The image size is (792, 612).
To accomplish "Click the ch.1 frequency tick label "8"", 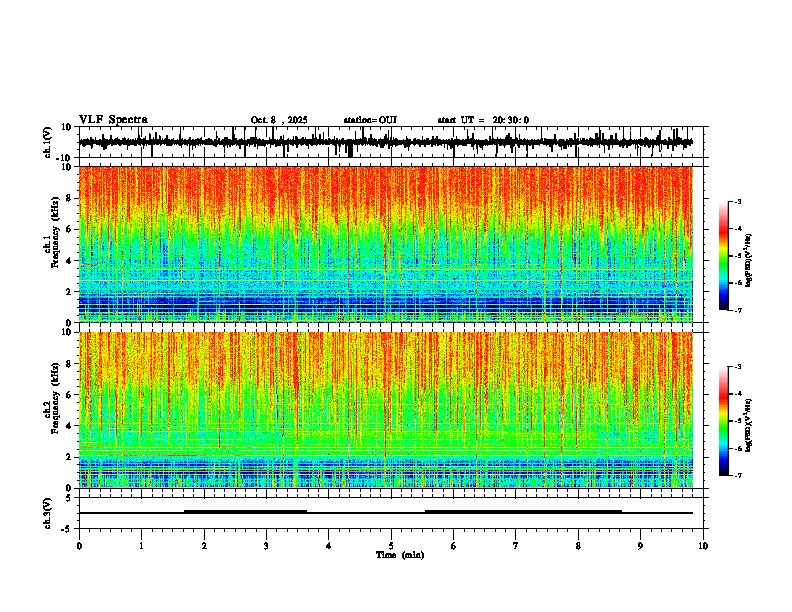I will [70, 198].
